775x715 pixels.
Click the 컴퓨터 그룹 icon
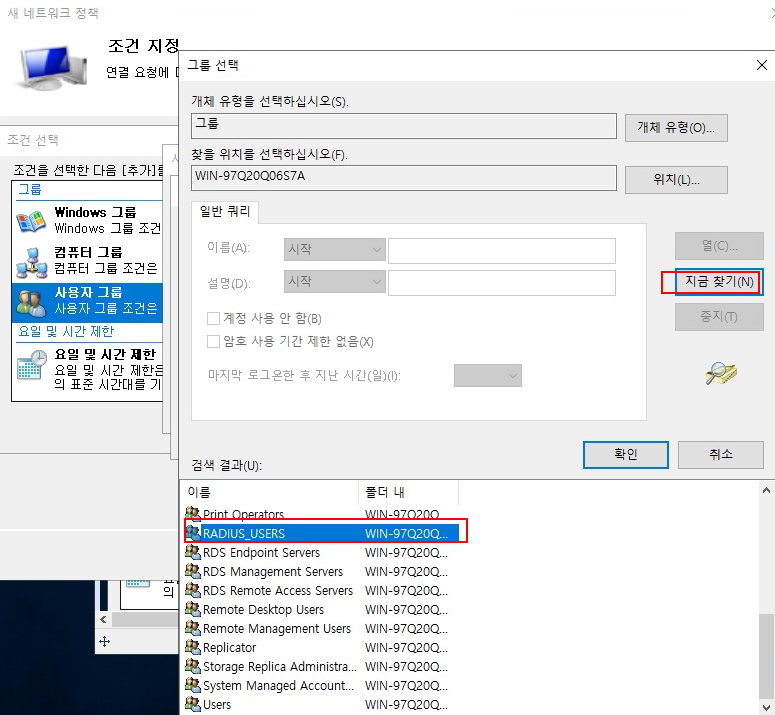pos(31,260)
